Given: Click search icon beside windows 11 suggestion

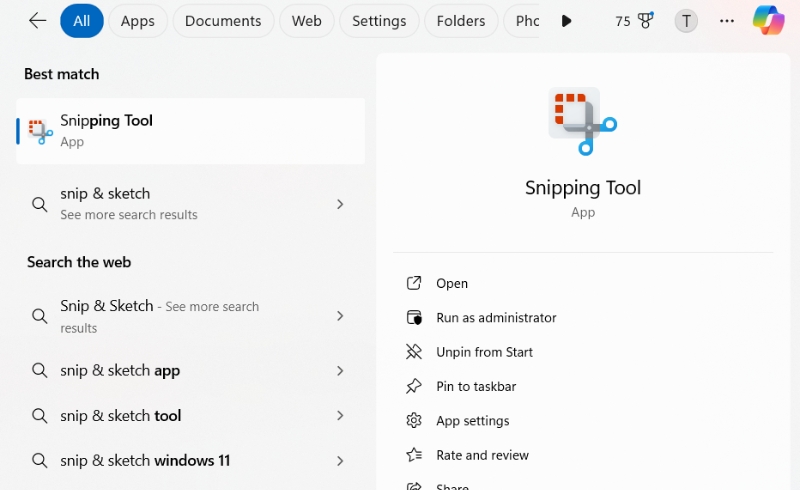Looking at the screenshot, I should pos(39,460).
